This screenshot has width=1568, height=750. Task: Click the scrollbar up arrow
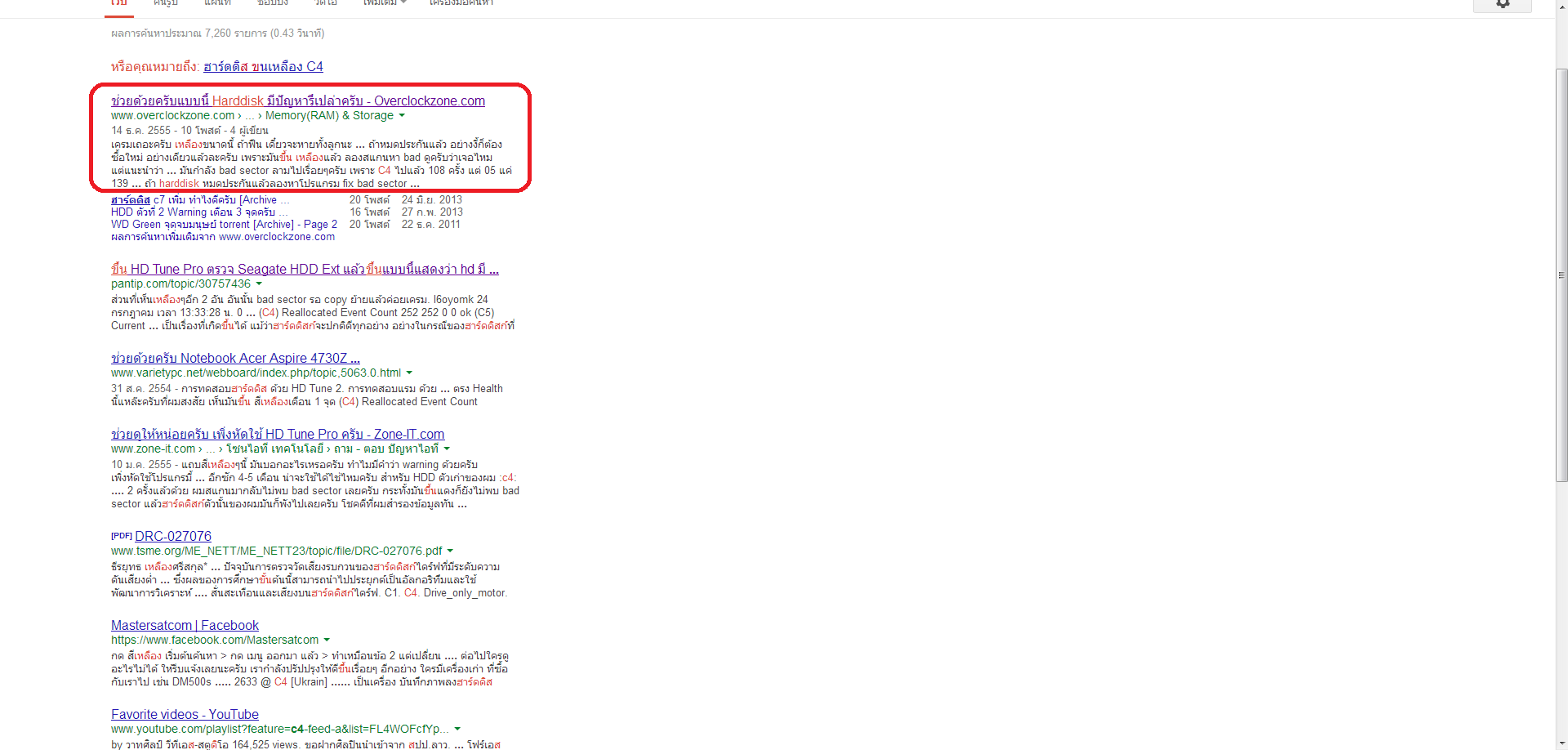point(1561,7)
